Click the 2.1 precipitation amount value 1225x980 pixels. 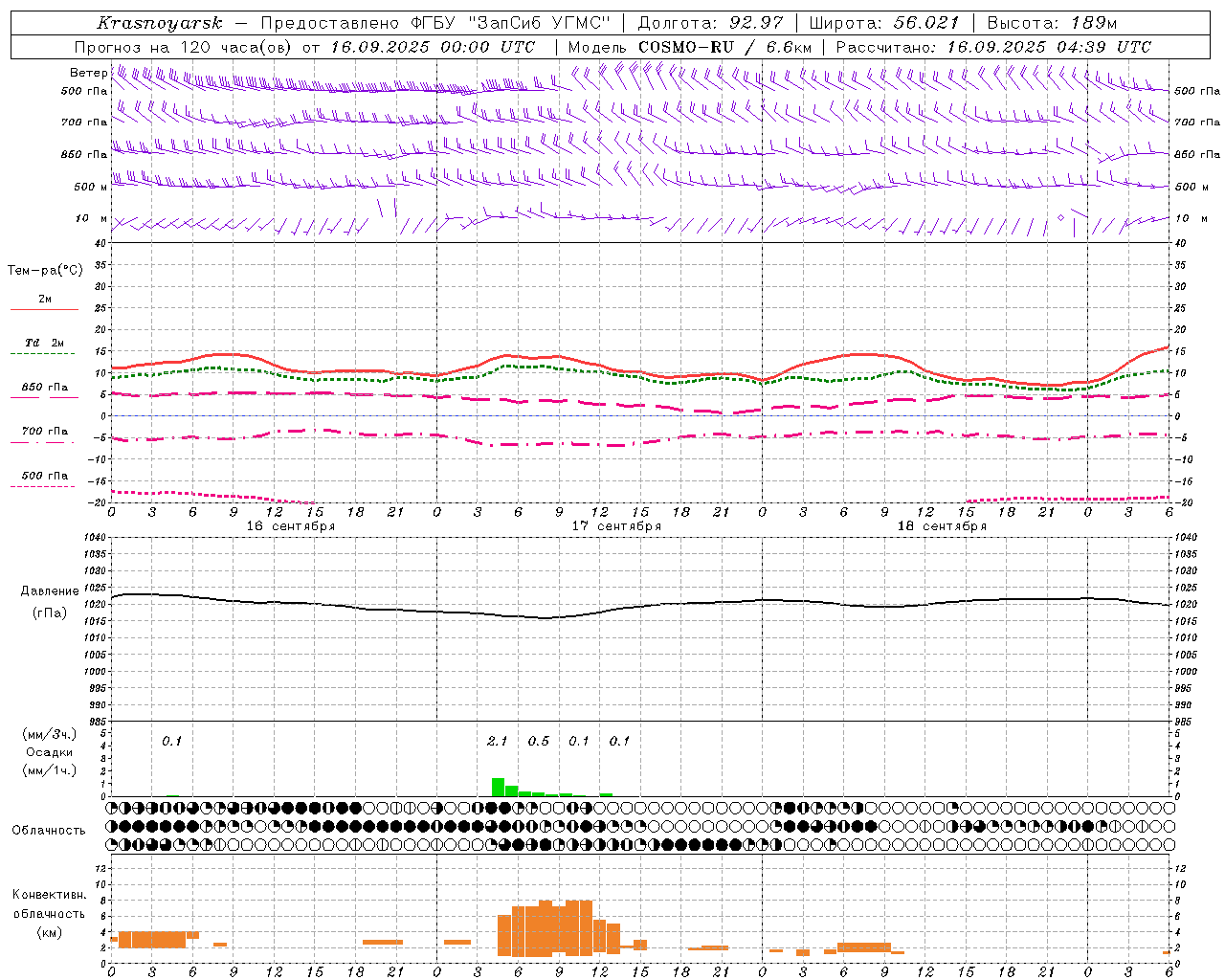497,741
